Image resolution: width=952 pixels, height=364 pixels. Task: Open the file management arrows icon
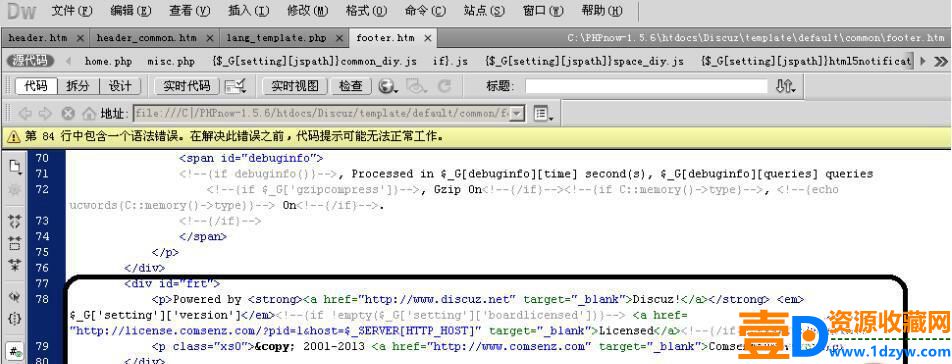click(x=786, y=86)
